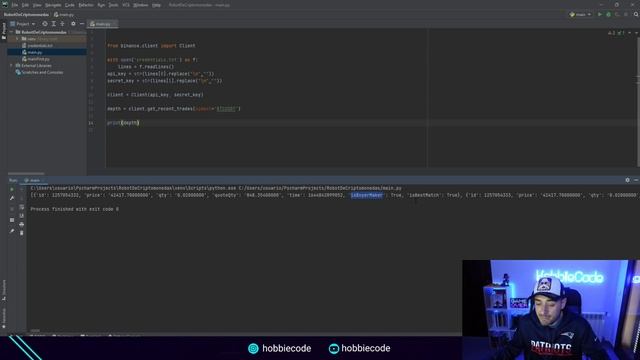The width and height of the screenshot is (640, 360).
Task: Click the wrench settings icon in Run panel
Action: point(12,198)
